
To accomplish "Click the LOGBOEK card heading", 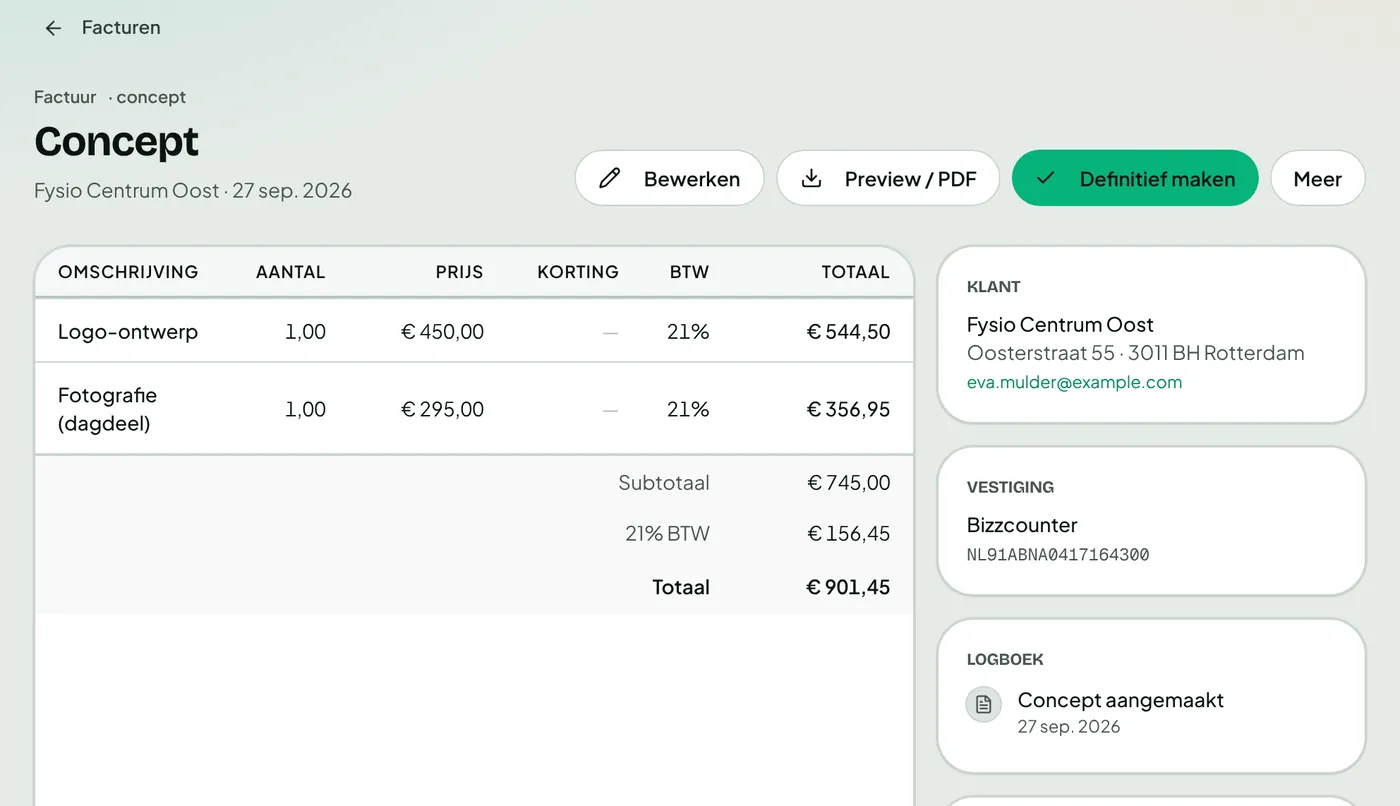I will [x=1005, y=660].
